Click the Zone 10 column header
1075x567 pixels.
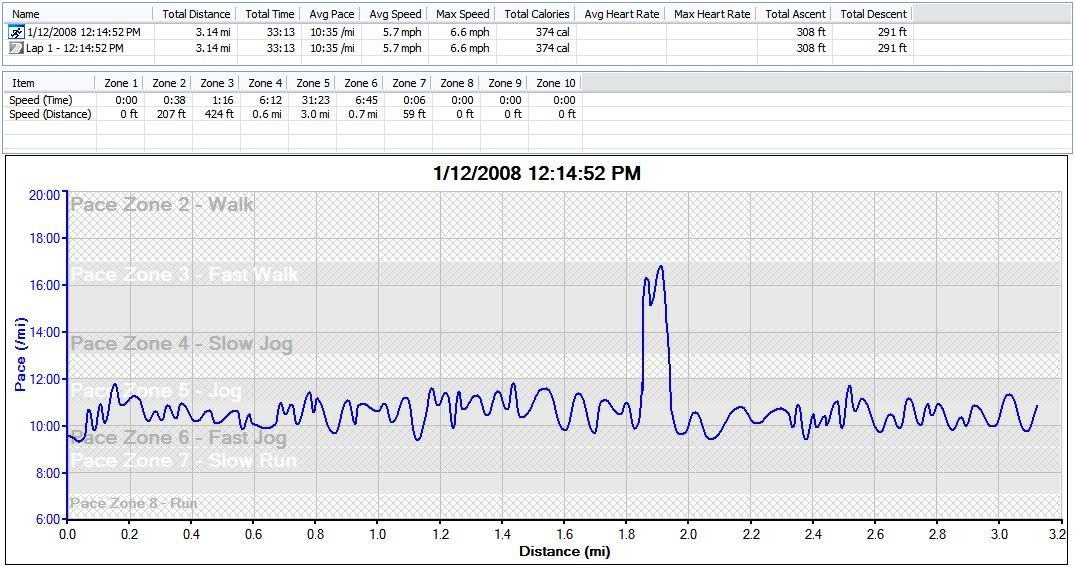tap(556, 83)
